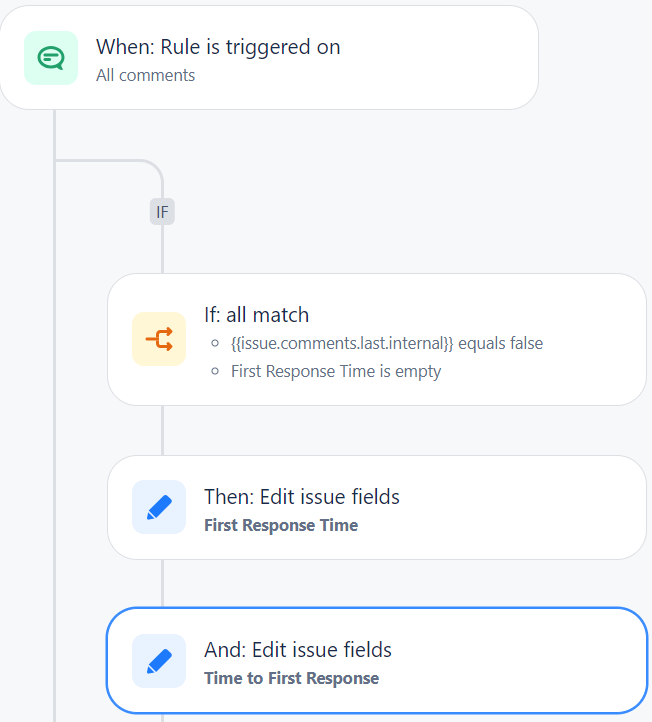The height and width of the screenshot is (722, 652).
Task: Open the When: Rule is triggered on title
Action: 218,47
